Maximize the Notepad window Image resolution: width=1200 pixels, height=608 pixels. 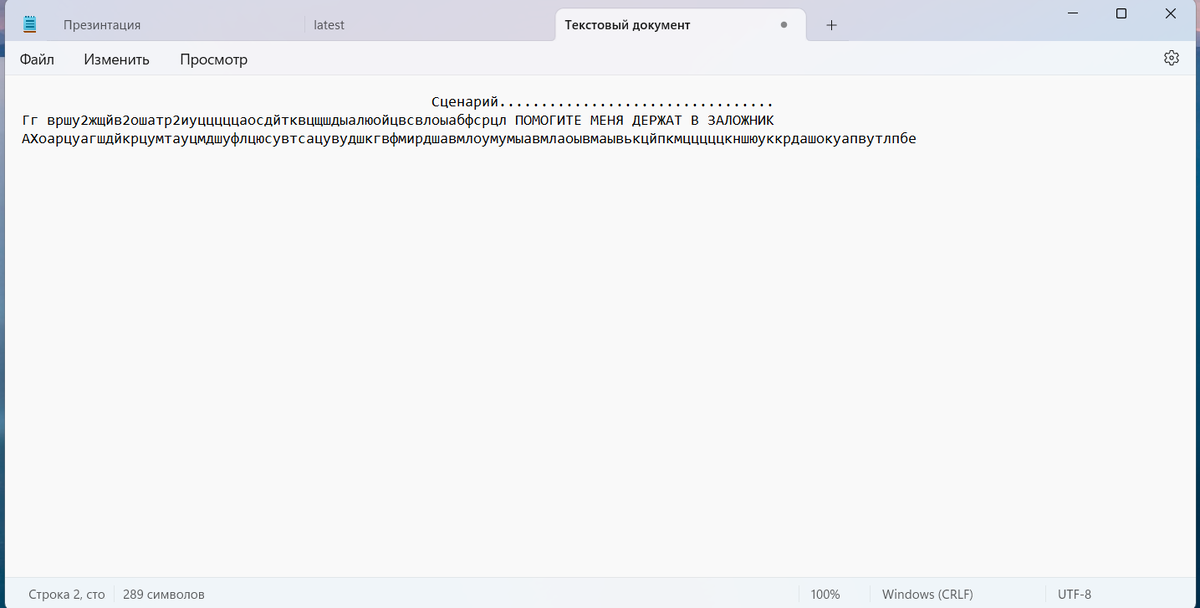coord(1121,13)
